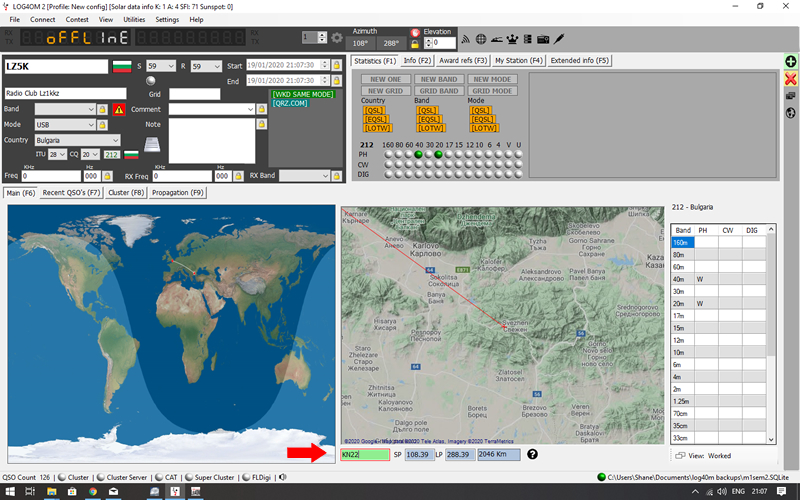
Task: Expand the Comment dropdown
Action: point(250,109)
